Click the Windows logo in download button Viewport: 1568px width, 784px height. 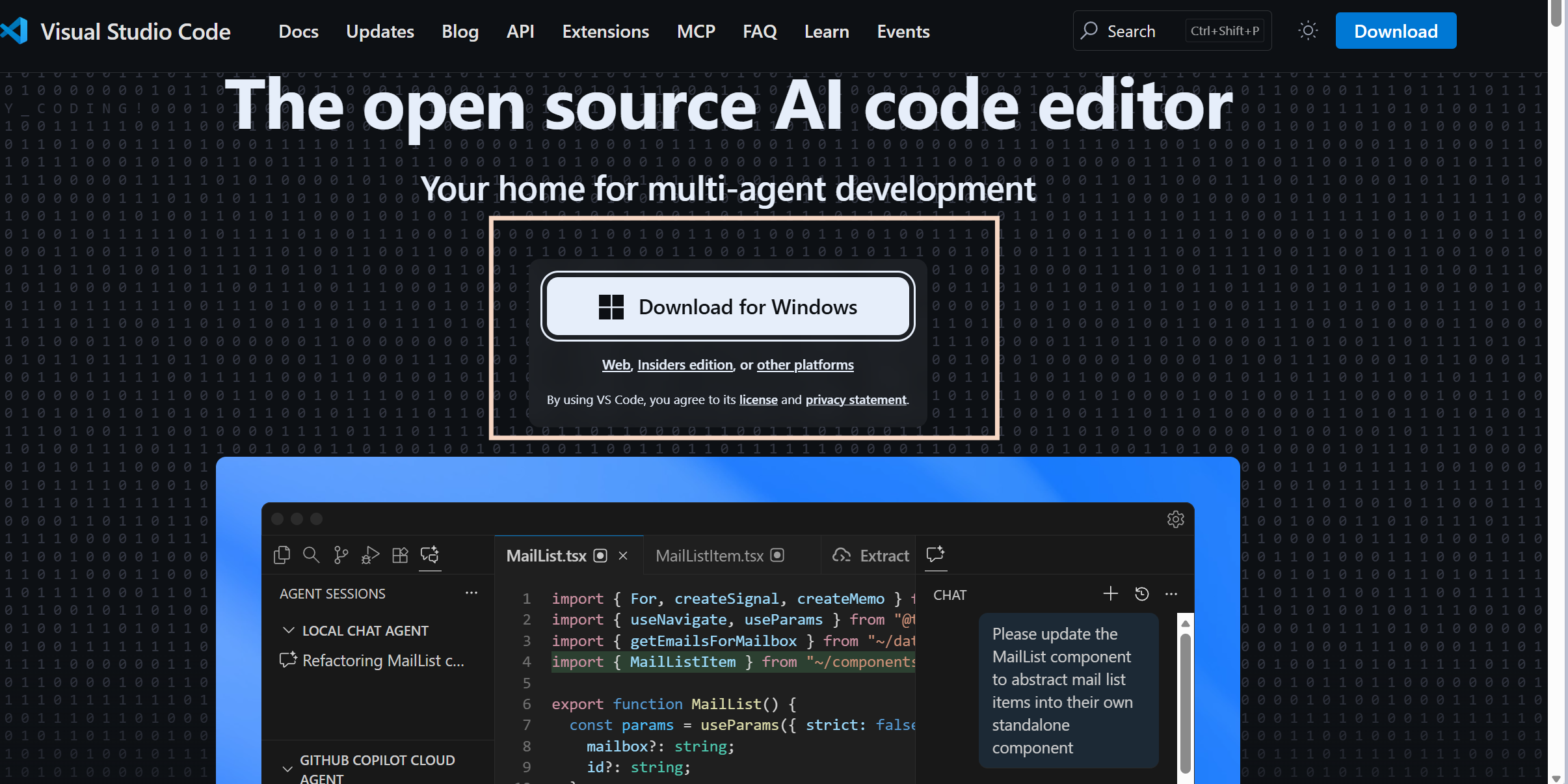pos(611,307)
